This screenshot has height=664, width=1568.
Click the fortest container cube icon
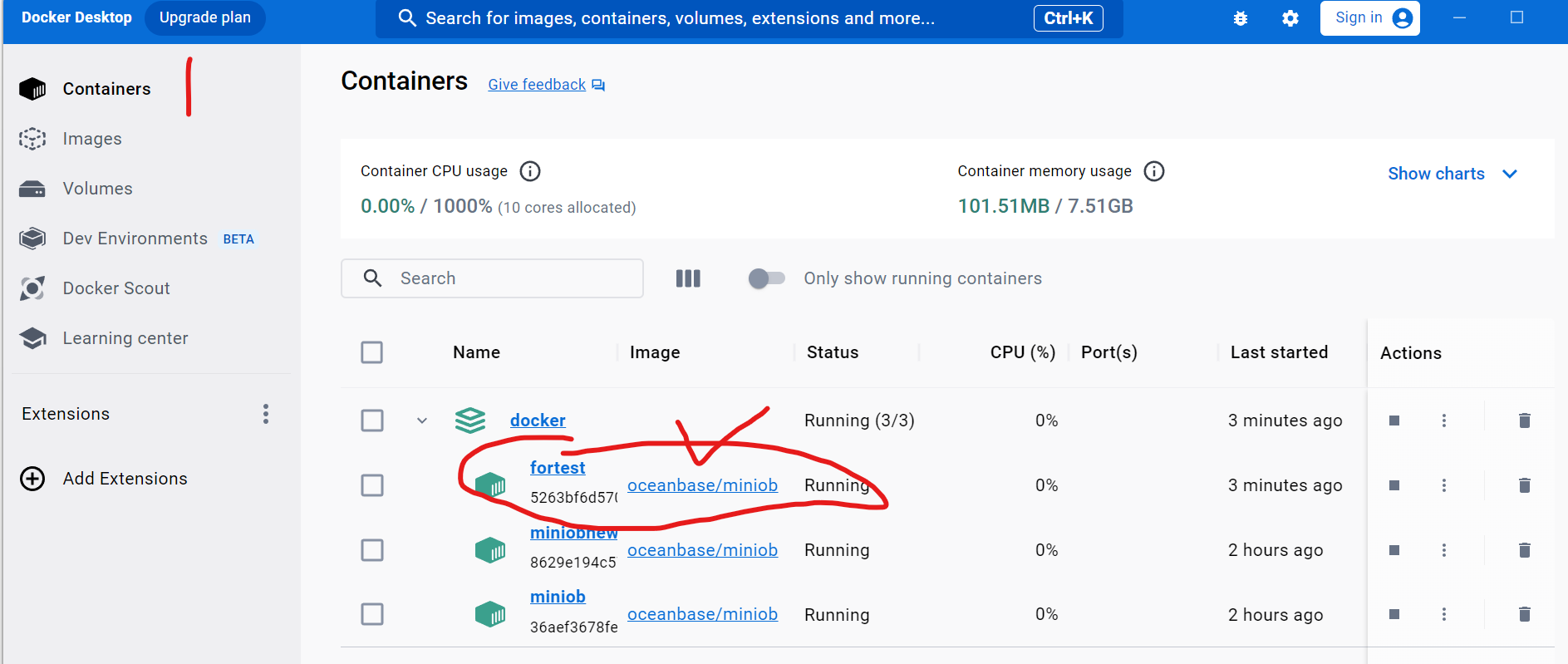tap(490, 484)
